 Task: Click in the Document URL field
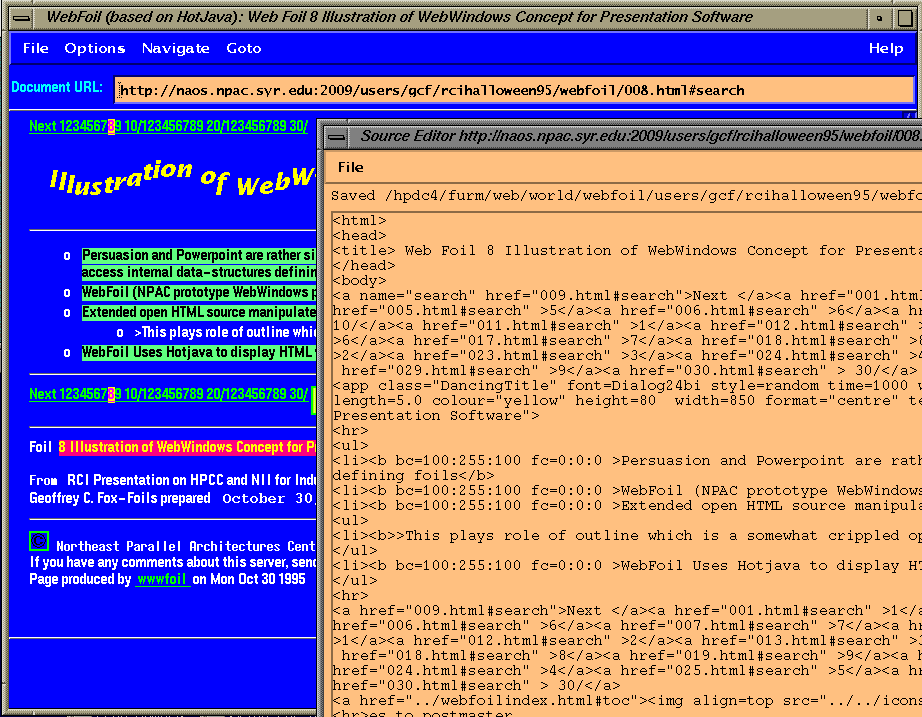[x=514, y=91]
